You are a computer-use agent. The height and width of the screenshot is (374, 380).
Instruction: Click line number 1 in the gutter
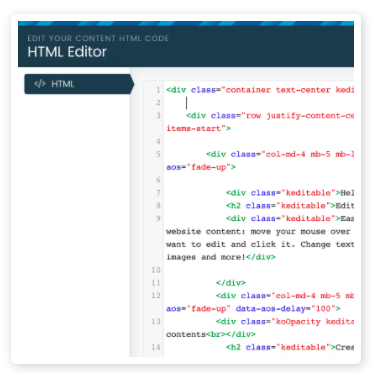click(x=158, y=90)
